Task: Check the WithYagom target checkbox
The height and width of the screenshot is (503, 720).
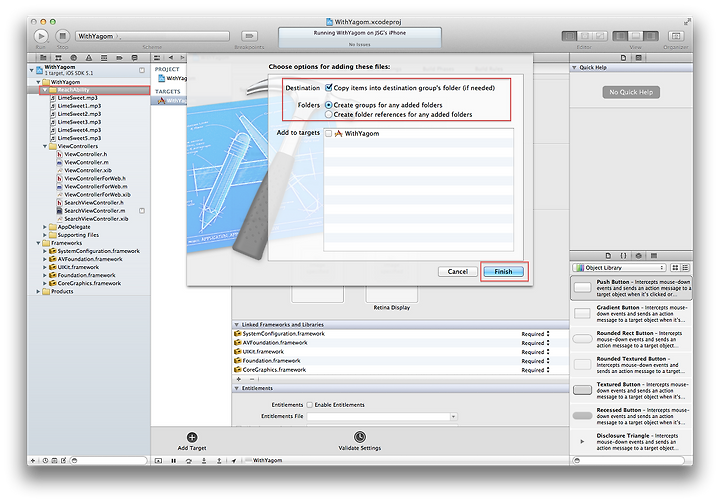Action: click(x=328, y=134)
